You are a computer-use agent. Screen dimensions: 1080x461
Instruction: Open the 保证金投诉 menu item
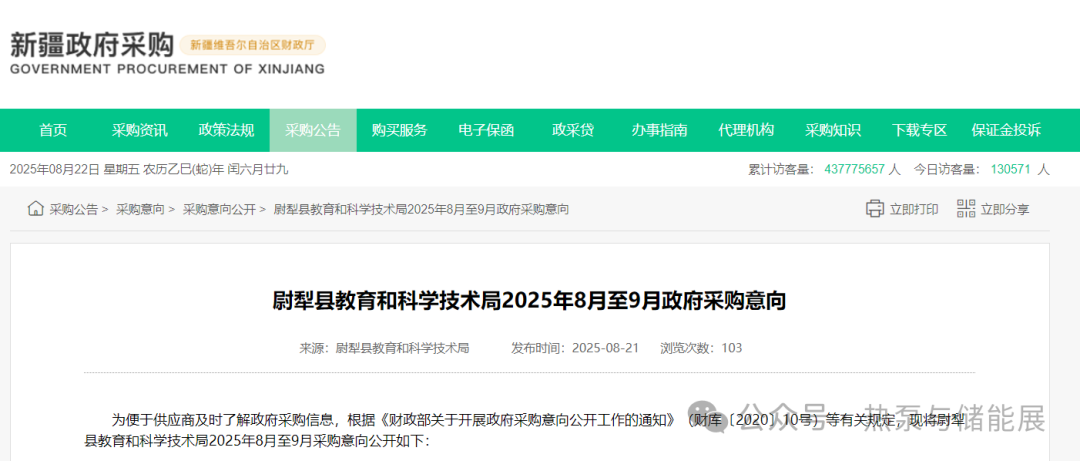(x=1006, y=130)
